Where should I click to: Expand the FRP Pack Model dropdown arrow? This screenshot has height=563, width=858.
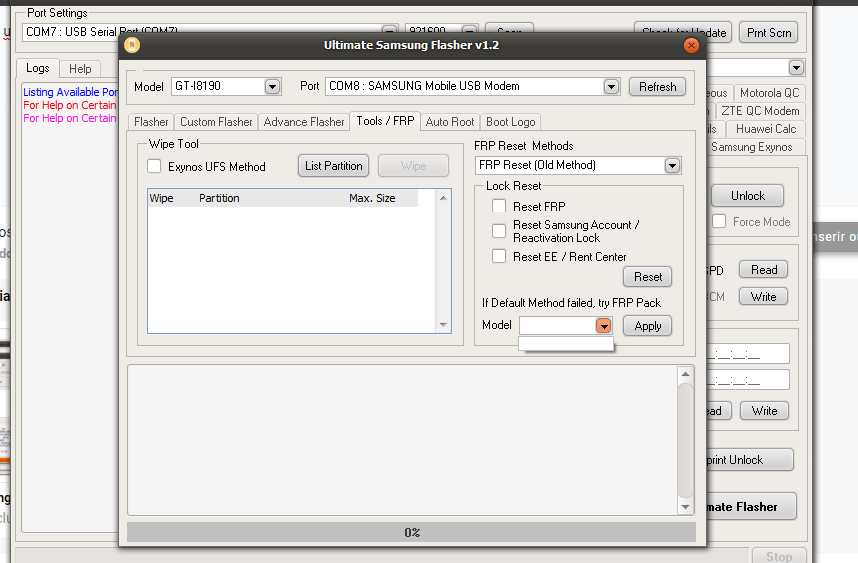604,326
